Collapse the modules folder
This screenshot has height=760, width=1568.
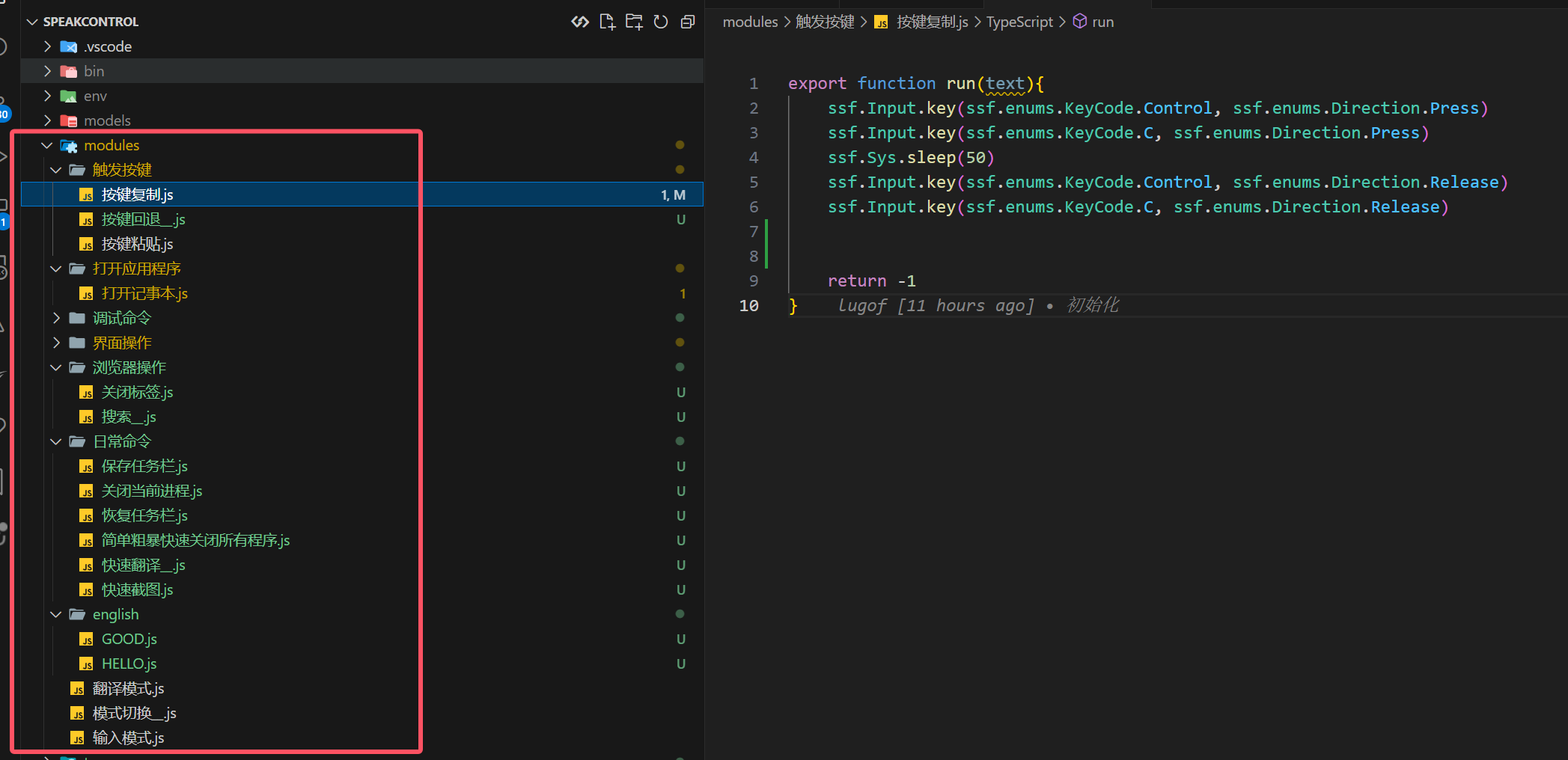47,145
